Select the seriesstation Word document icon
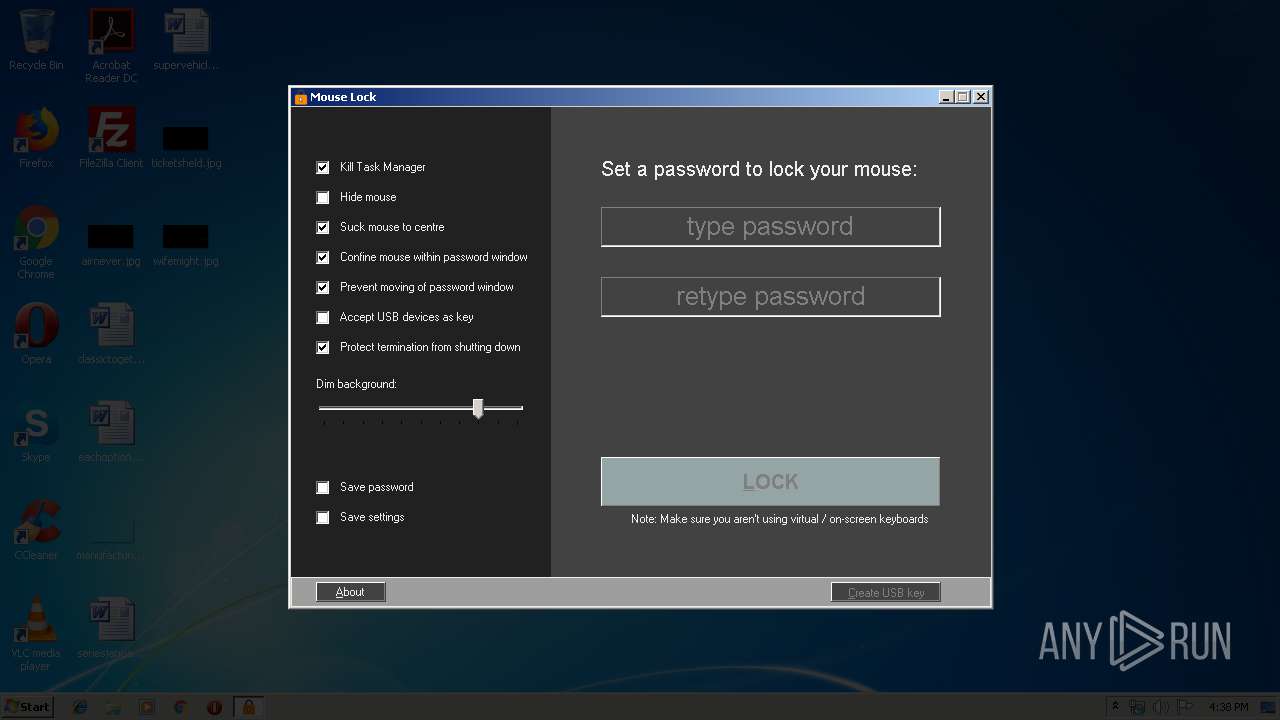The width and height of the screenshot is (1280, 720). [x=111, y=629]
